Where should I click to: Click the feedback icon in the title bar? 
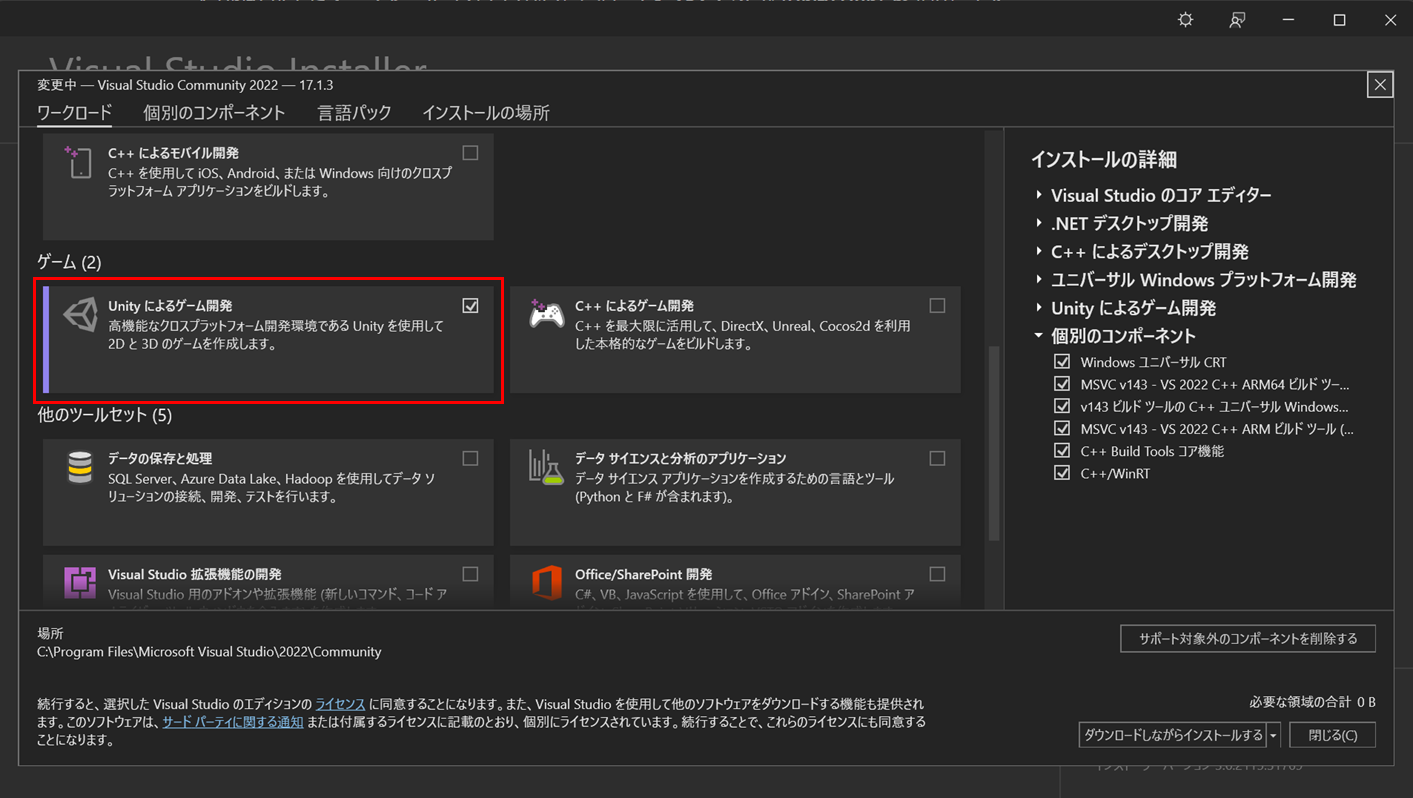pos(1237,20)
